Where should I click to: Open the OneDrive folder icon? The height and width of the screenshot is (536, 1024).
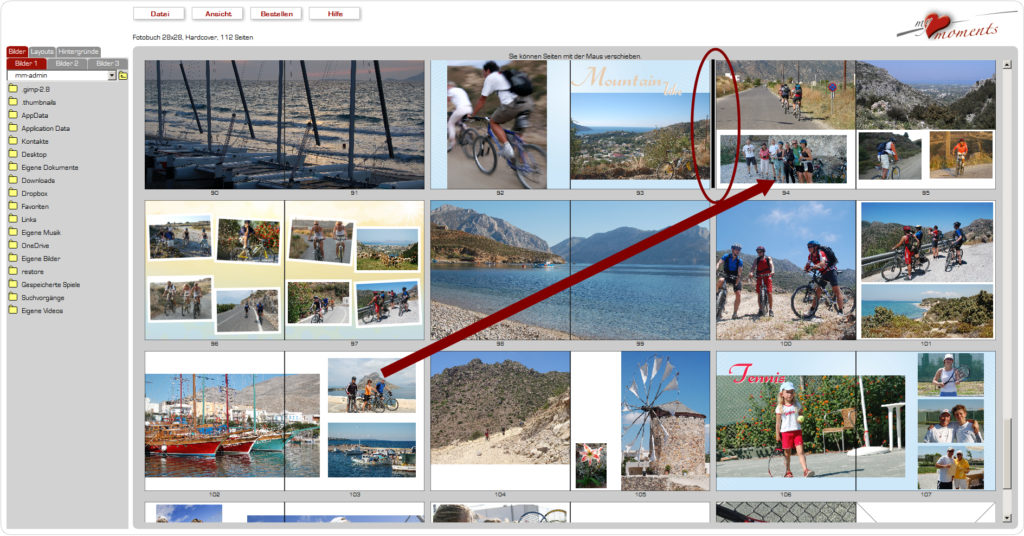14,245
